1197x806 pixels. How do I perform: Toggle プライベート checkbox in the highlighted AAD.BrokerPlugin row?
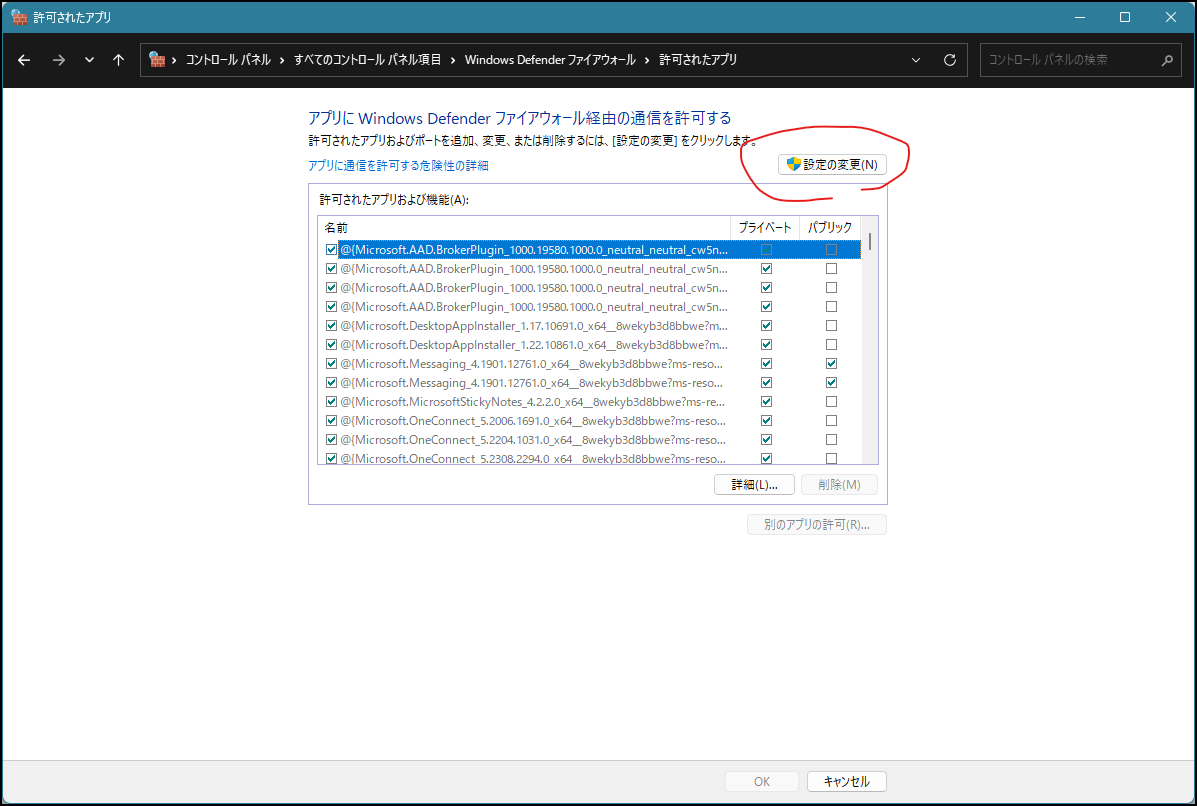[766, 250]
